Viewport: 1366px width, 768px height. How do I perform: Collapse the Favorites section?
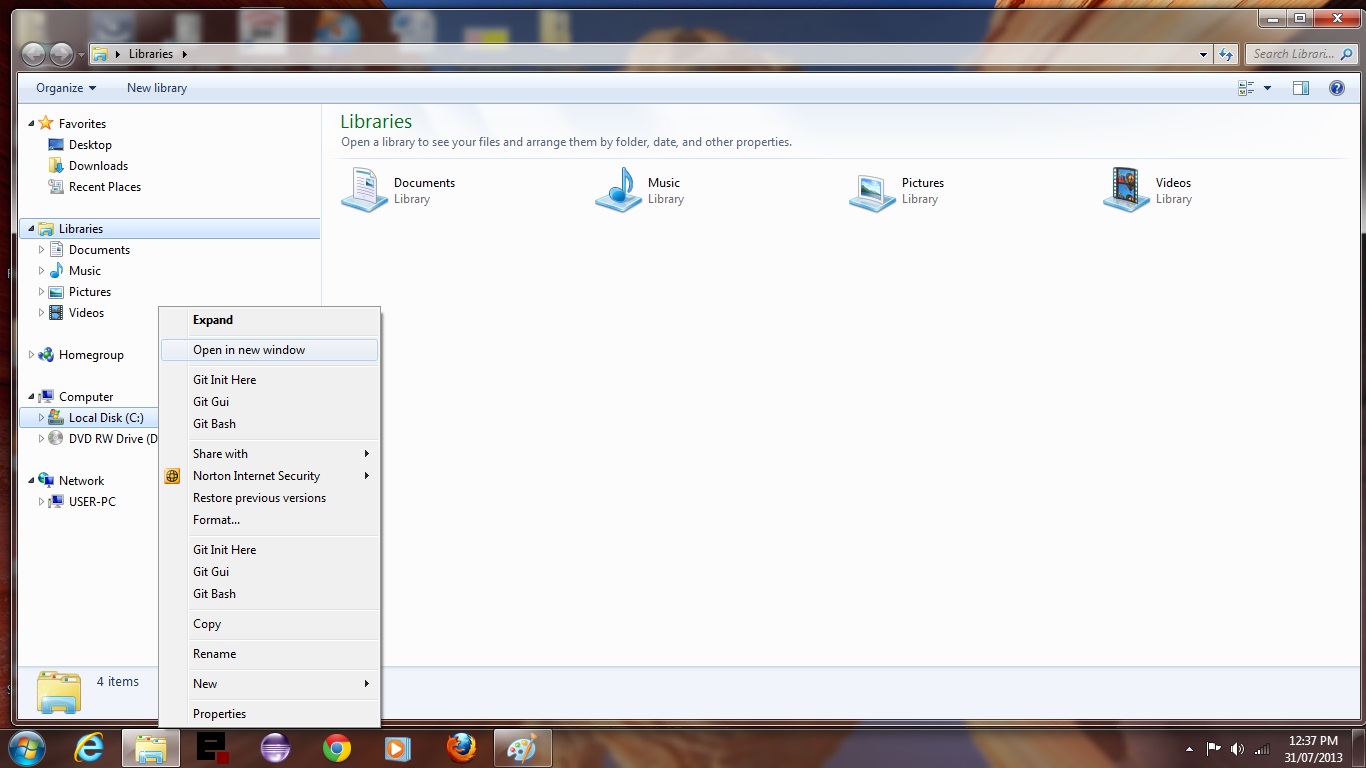pos(31,124)
